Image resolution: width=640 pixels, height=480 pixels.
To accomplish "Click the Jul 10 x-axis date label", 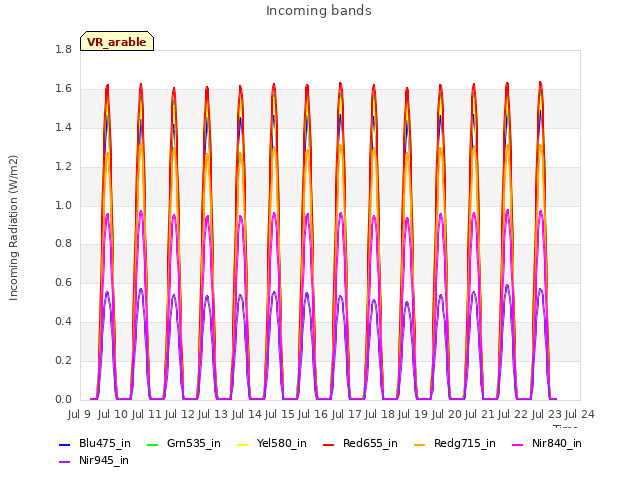I will click(113, 414).
